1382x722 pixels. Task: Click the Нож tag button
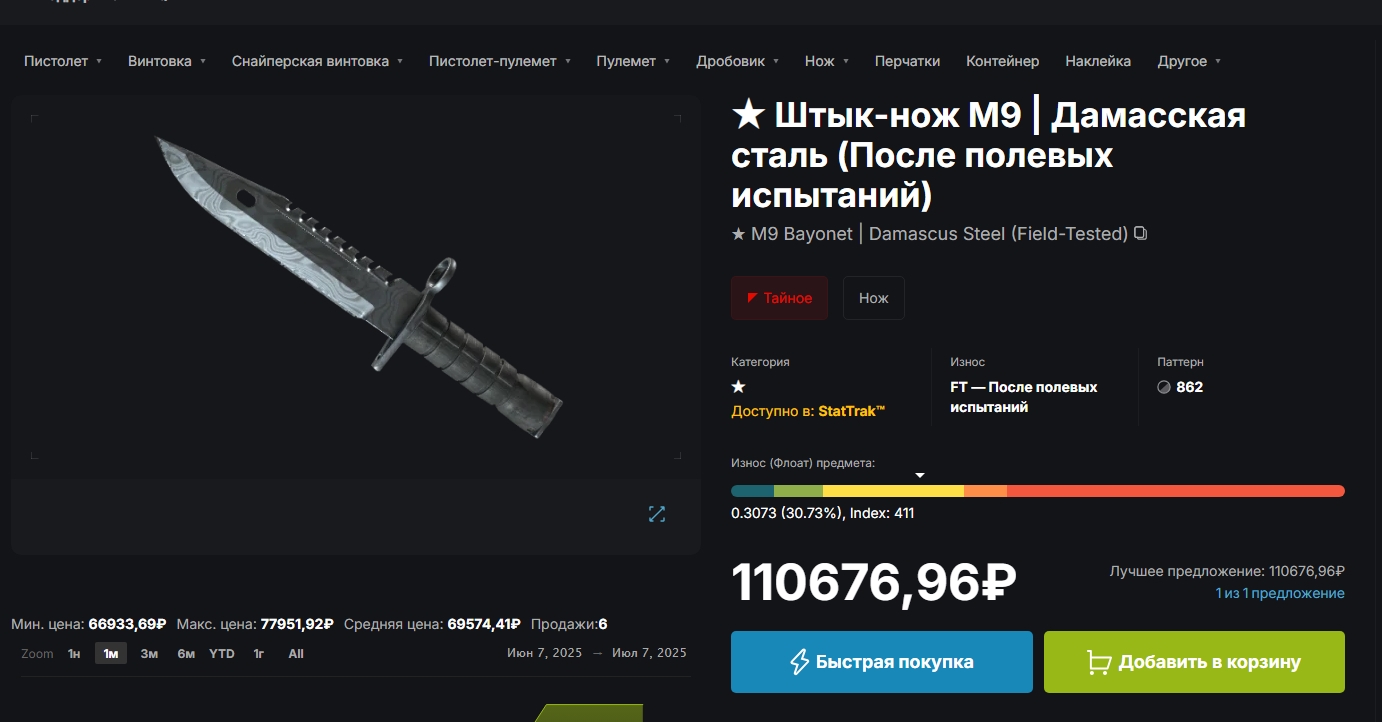pyautogui.click(x=874, y=298)
